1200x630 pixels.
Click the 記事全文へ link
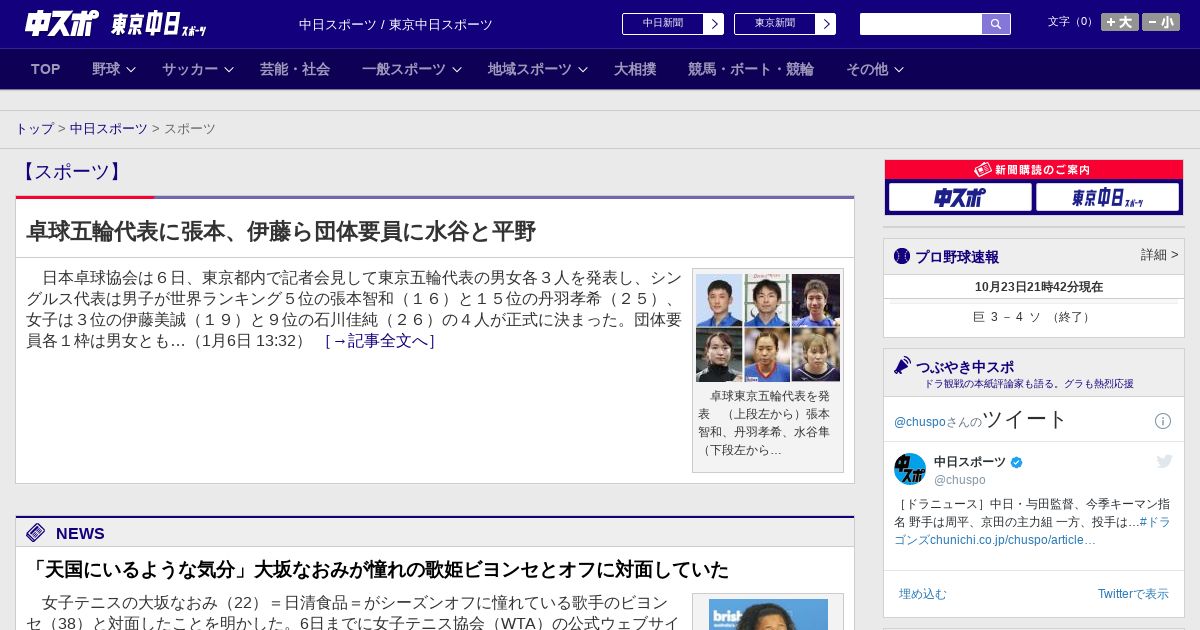click(380, 341)
